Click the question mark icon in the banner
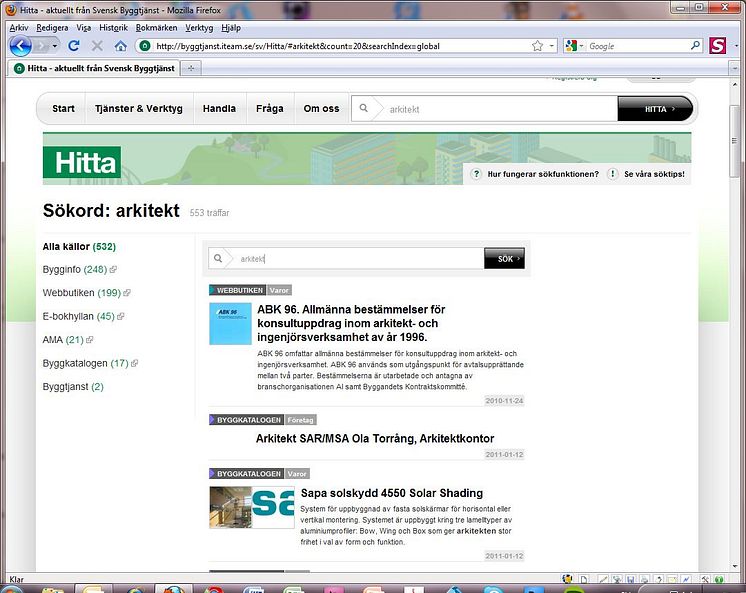 point(476,174)
